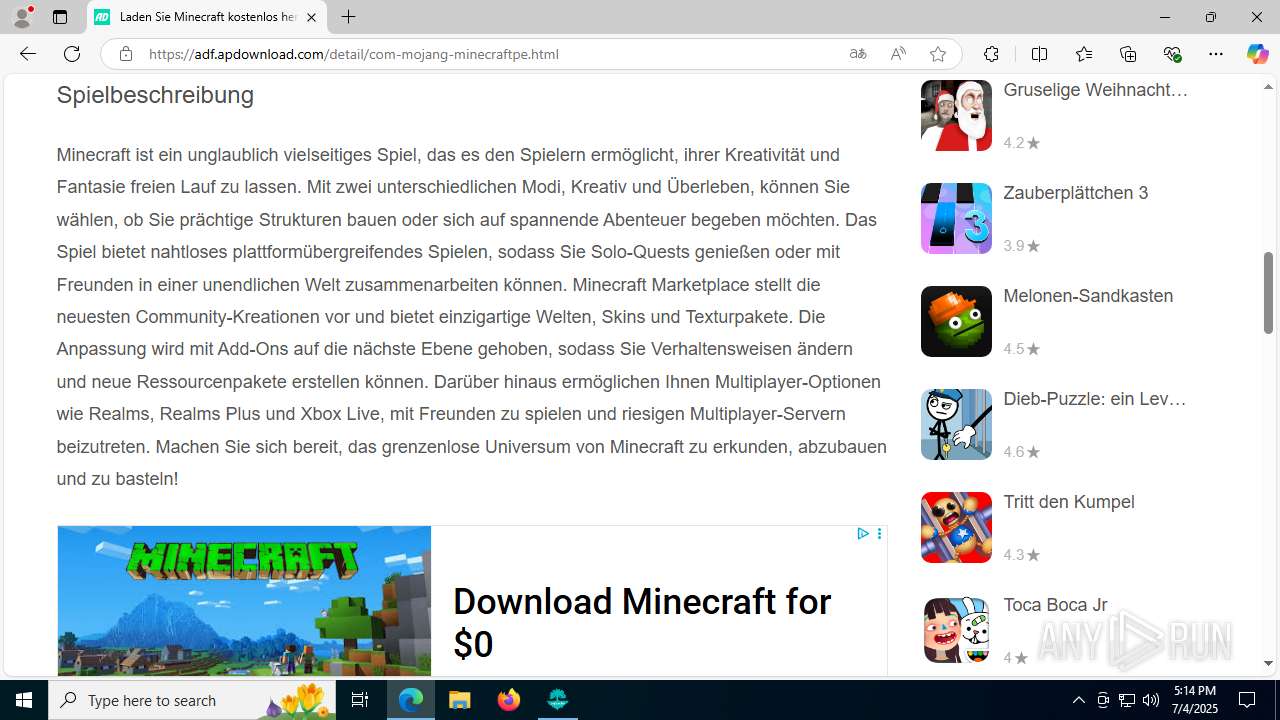Click the 4.6 rating under Dieb-Puzzle

(x=1021, y=452)
